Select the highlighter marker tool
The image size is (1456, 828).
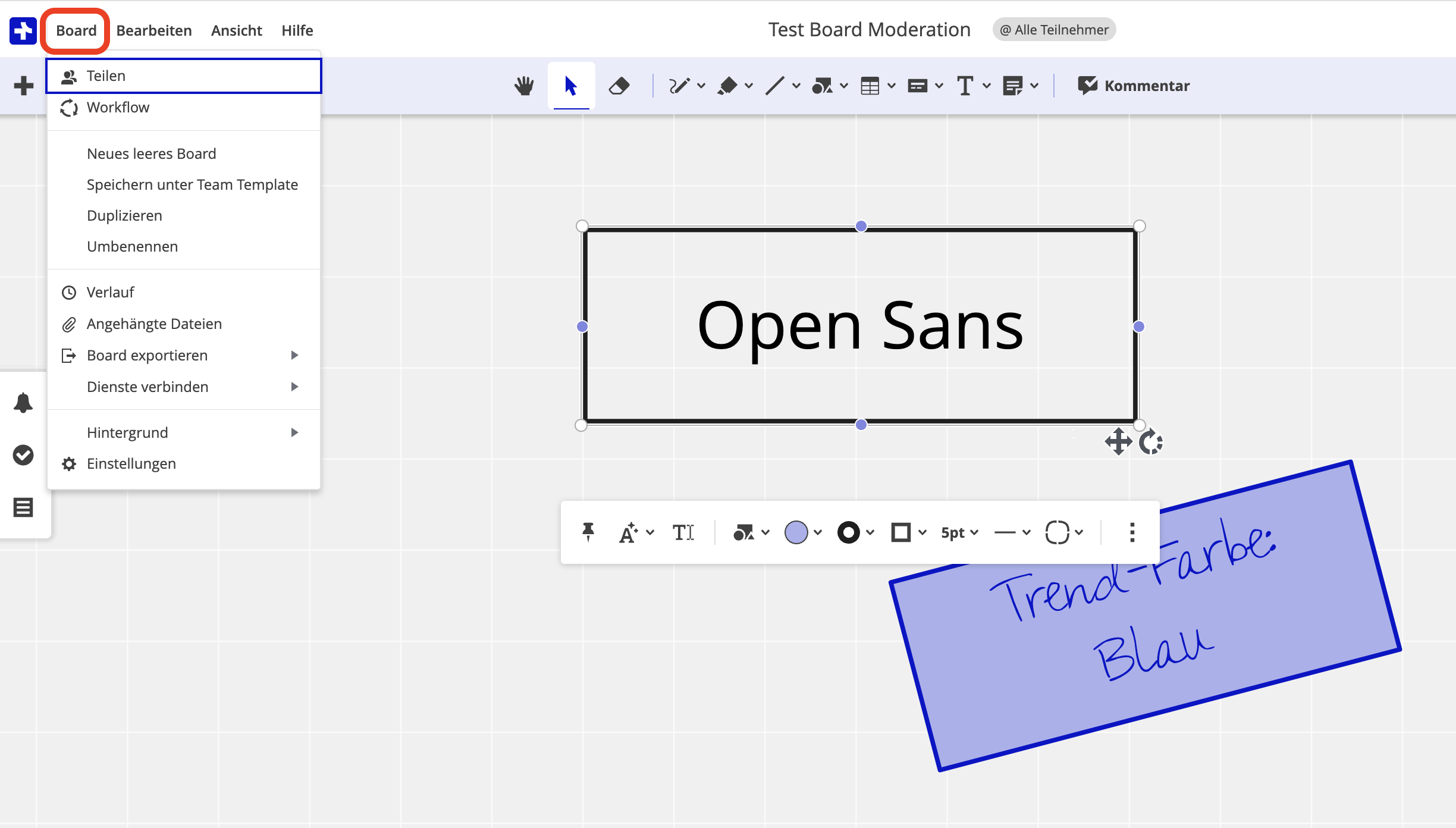point(727,86)
